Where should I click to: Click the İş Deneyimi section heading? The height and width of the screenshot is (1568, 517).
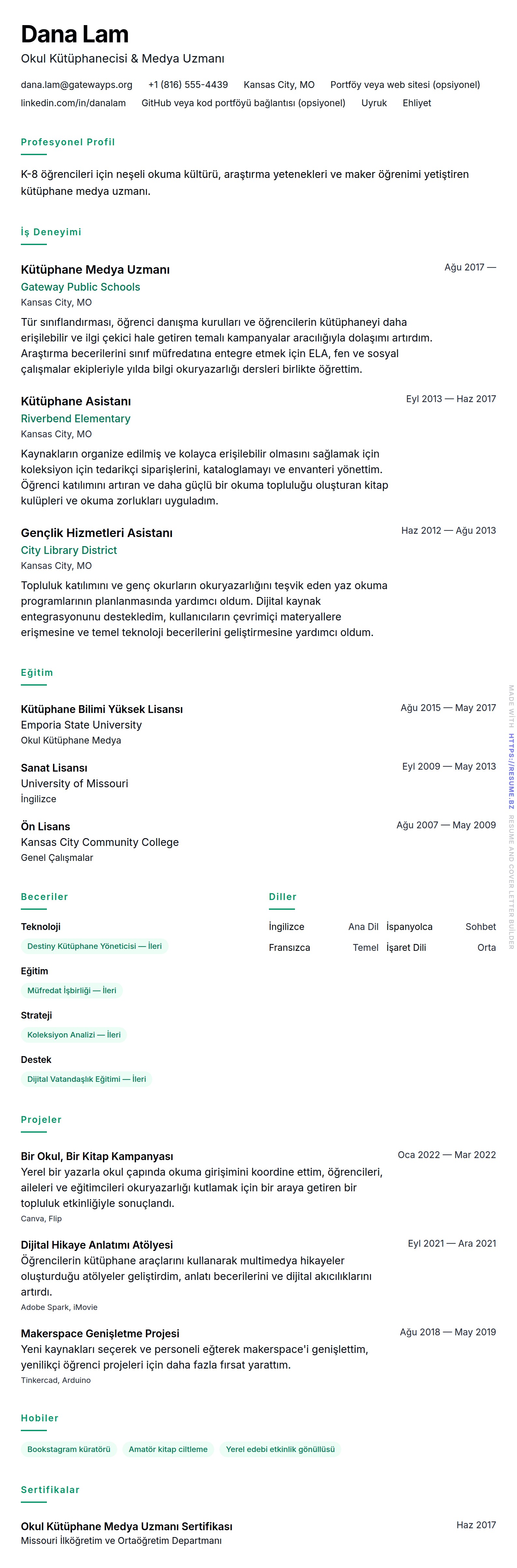pos(51,232)
